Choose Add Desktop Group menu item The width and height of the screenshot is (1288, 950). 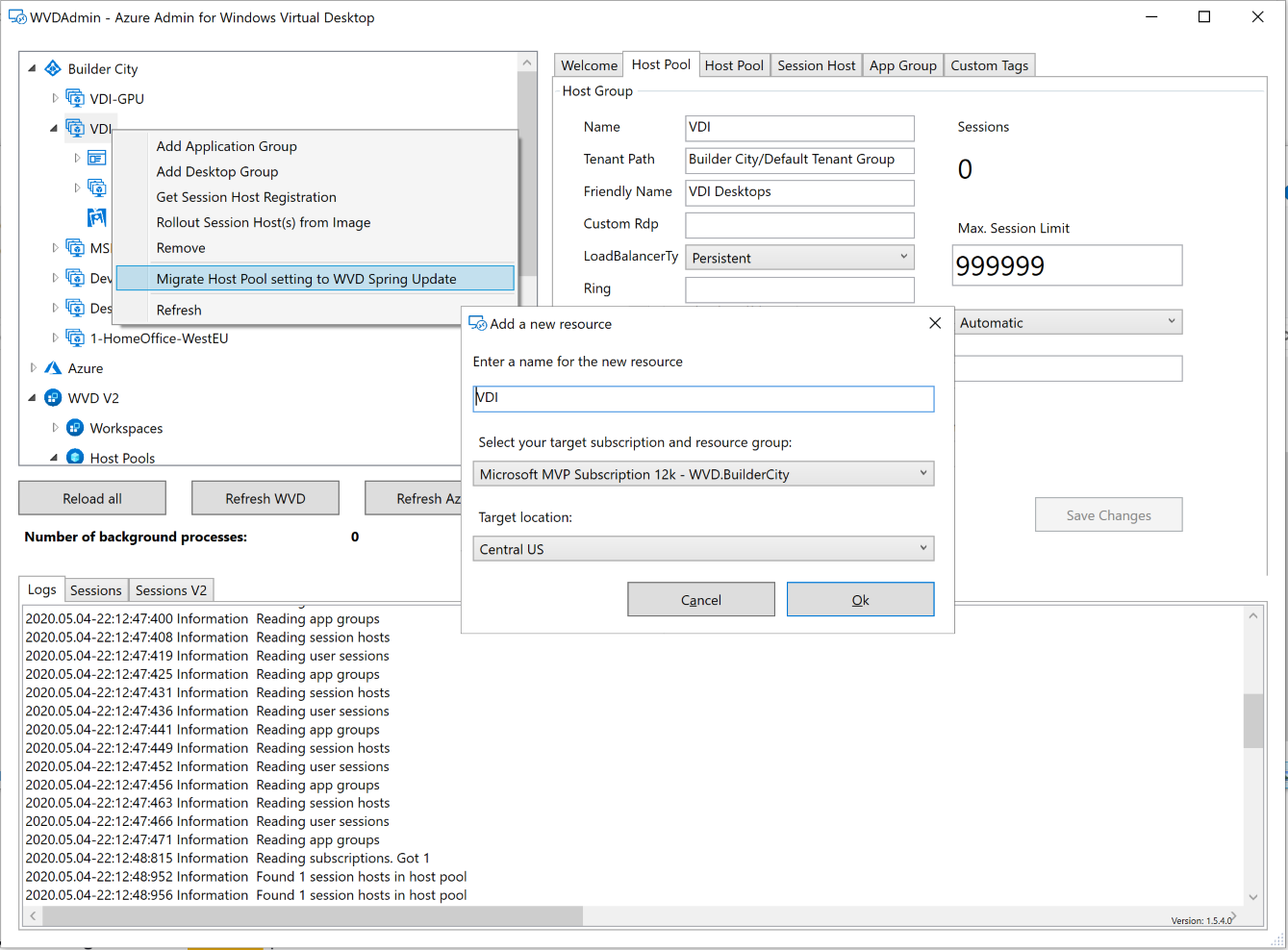[x=217, y=171]
